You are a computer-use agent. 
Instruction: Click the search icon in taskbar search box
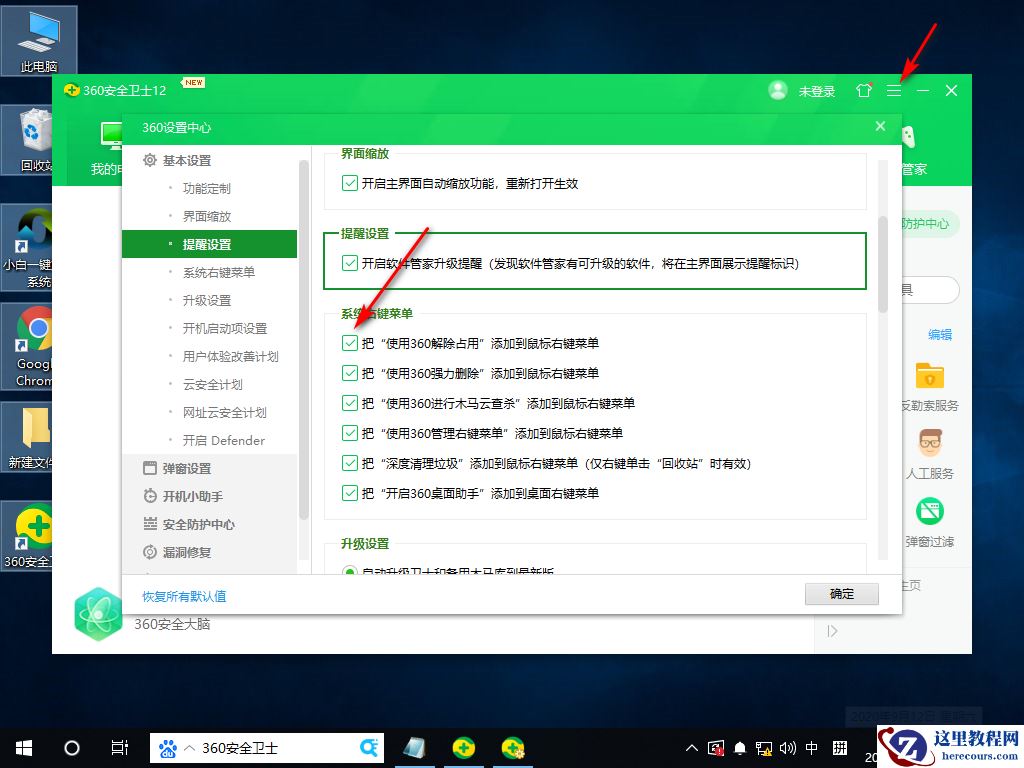point(369,748)
